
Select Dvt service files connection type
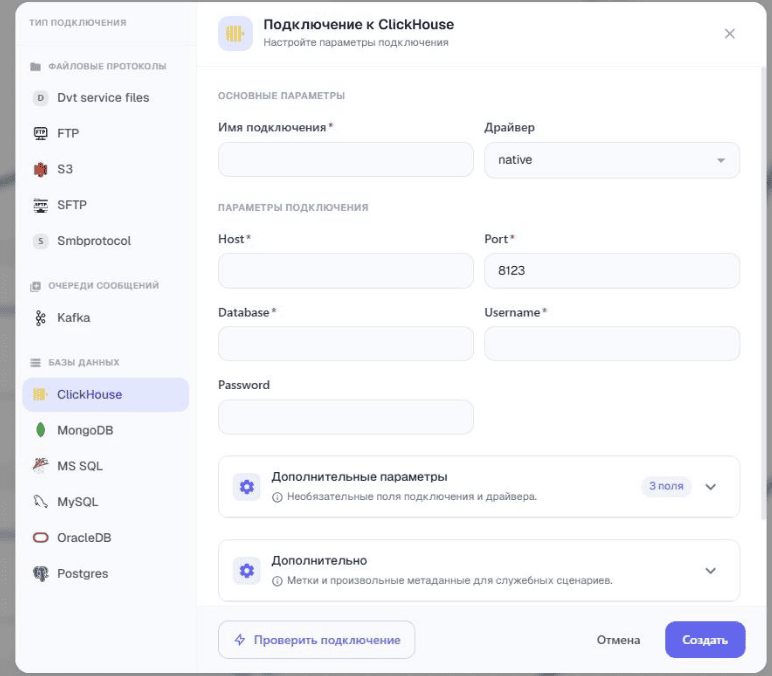105,98
